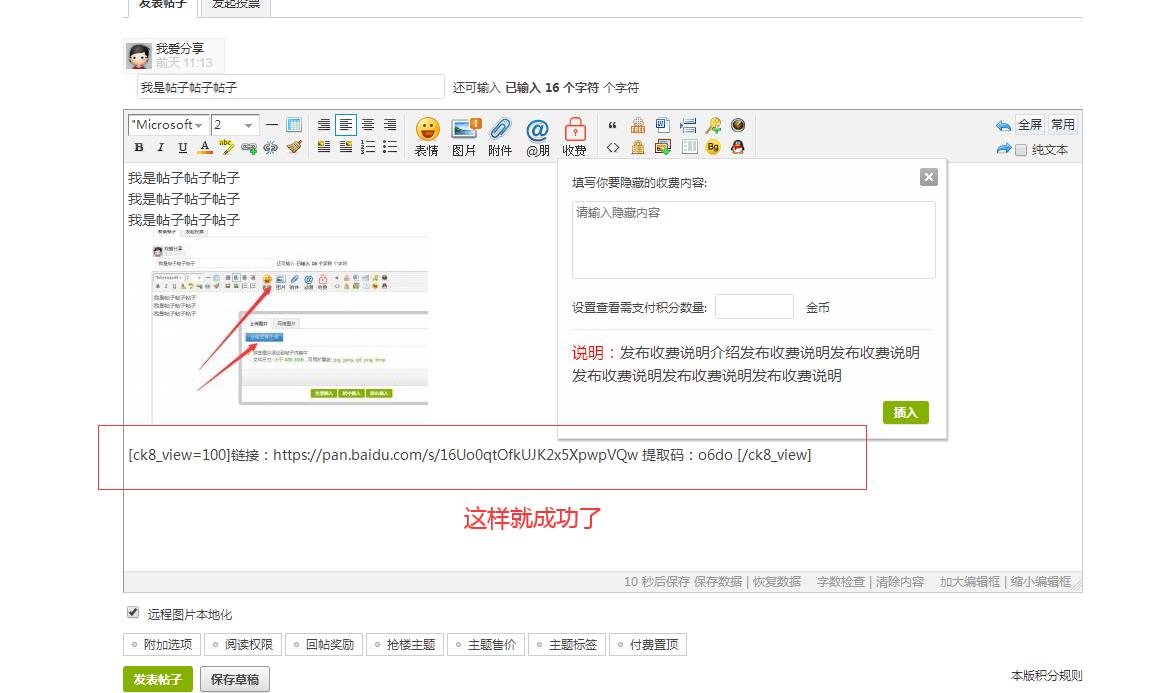Toggle bold text formatting
Viewport: 1168px width, 693px height.
pos(139,148)
